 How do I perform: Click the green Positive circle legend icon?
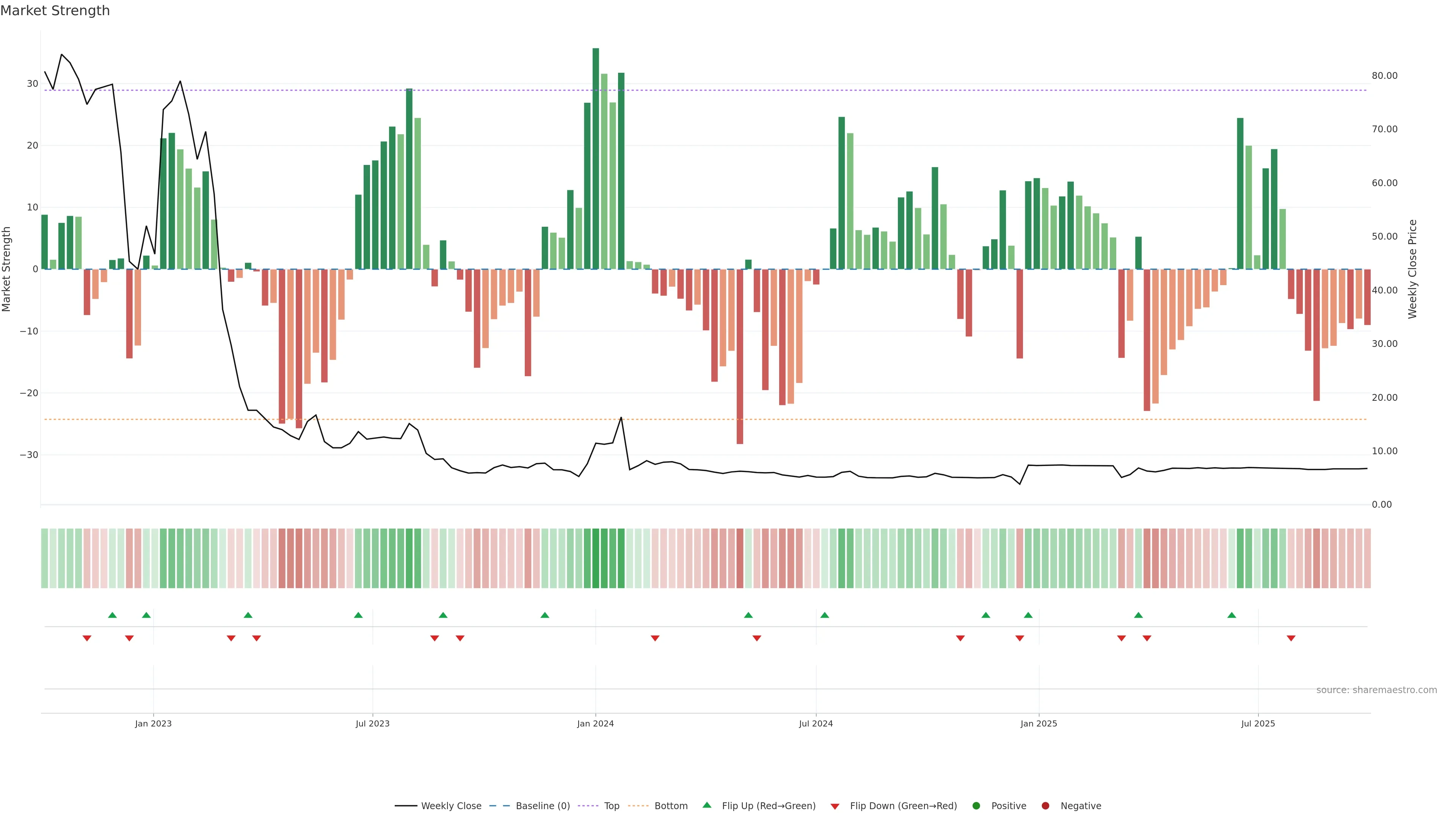coord(976,806)
